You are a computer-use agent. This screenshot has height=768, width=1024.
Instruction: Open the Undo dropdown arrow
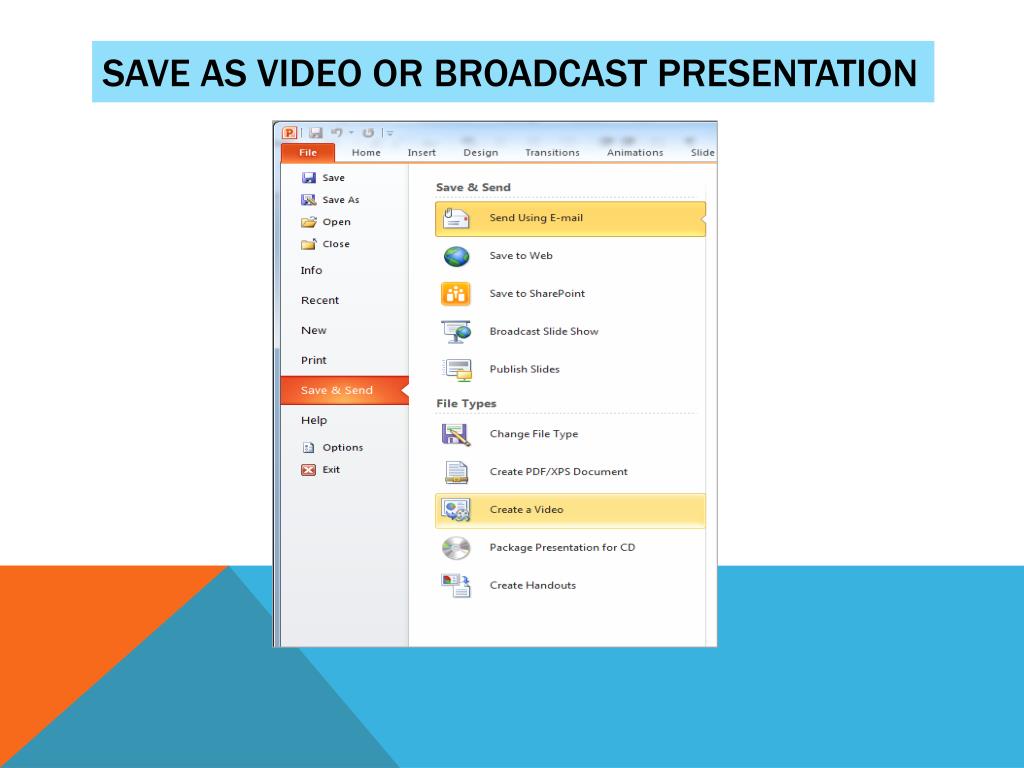pos(351,133)
